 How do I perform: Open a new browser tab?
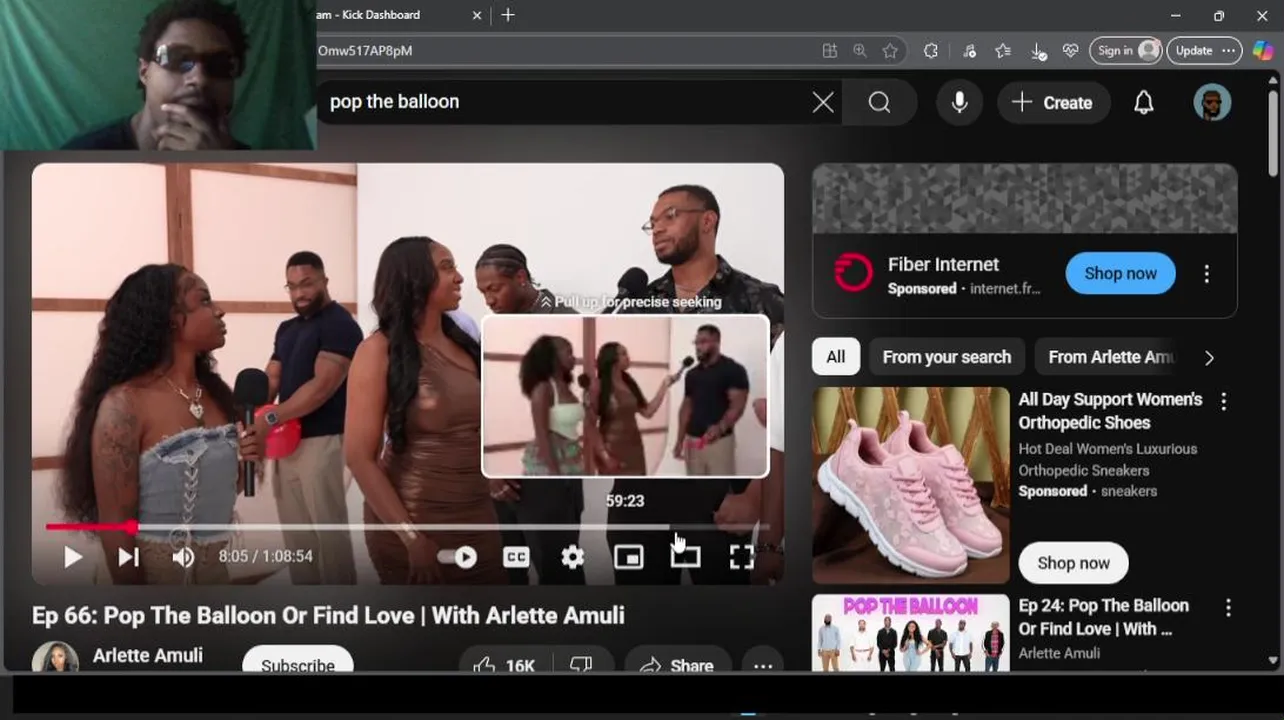(508, 15)
